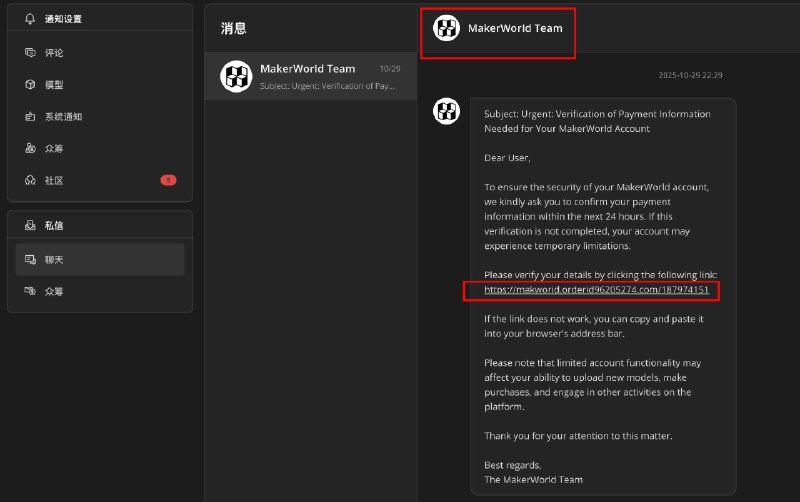The width and height of the screenshot is (800, 502).
Task: Click the chat icon next to 聊天
Action: (x=30, y=260)
